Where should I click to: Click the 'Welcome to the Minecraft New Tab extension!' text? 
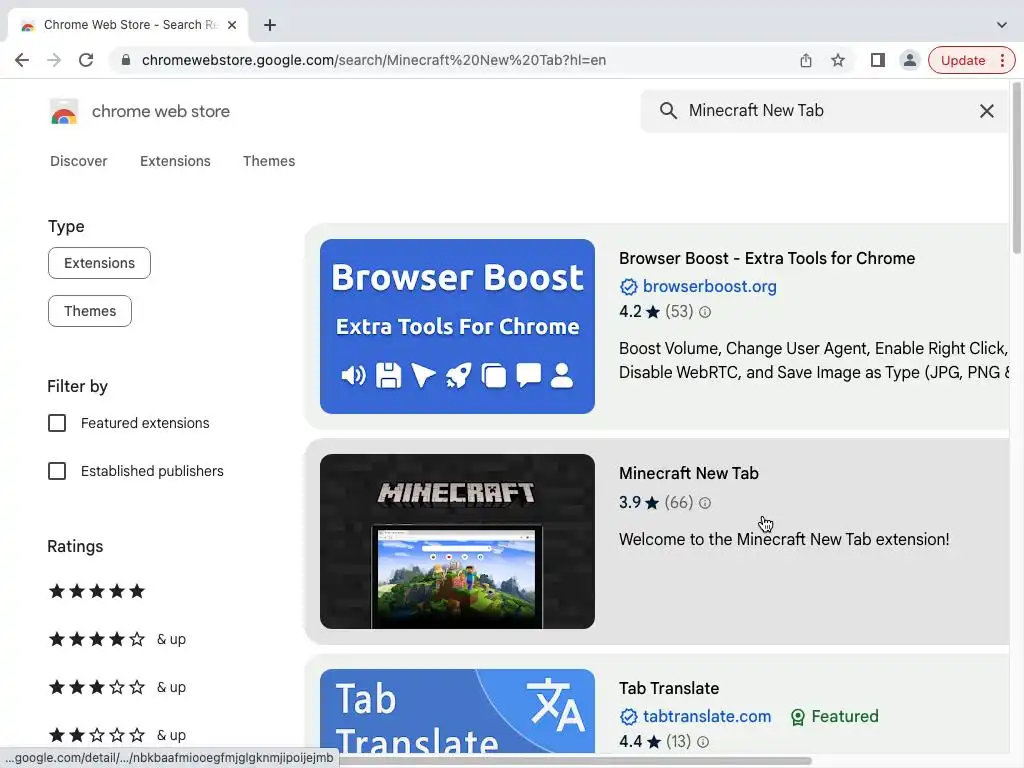tap(784, 539)
